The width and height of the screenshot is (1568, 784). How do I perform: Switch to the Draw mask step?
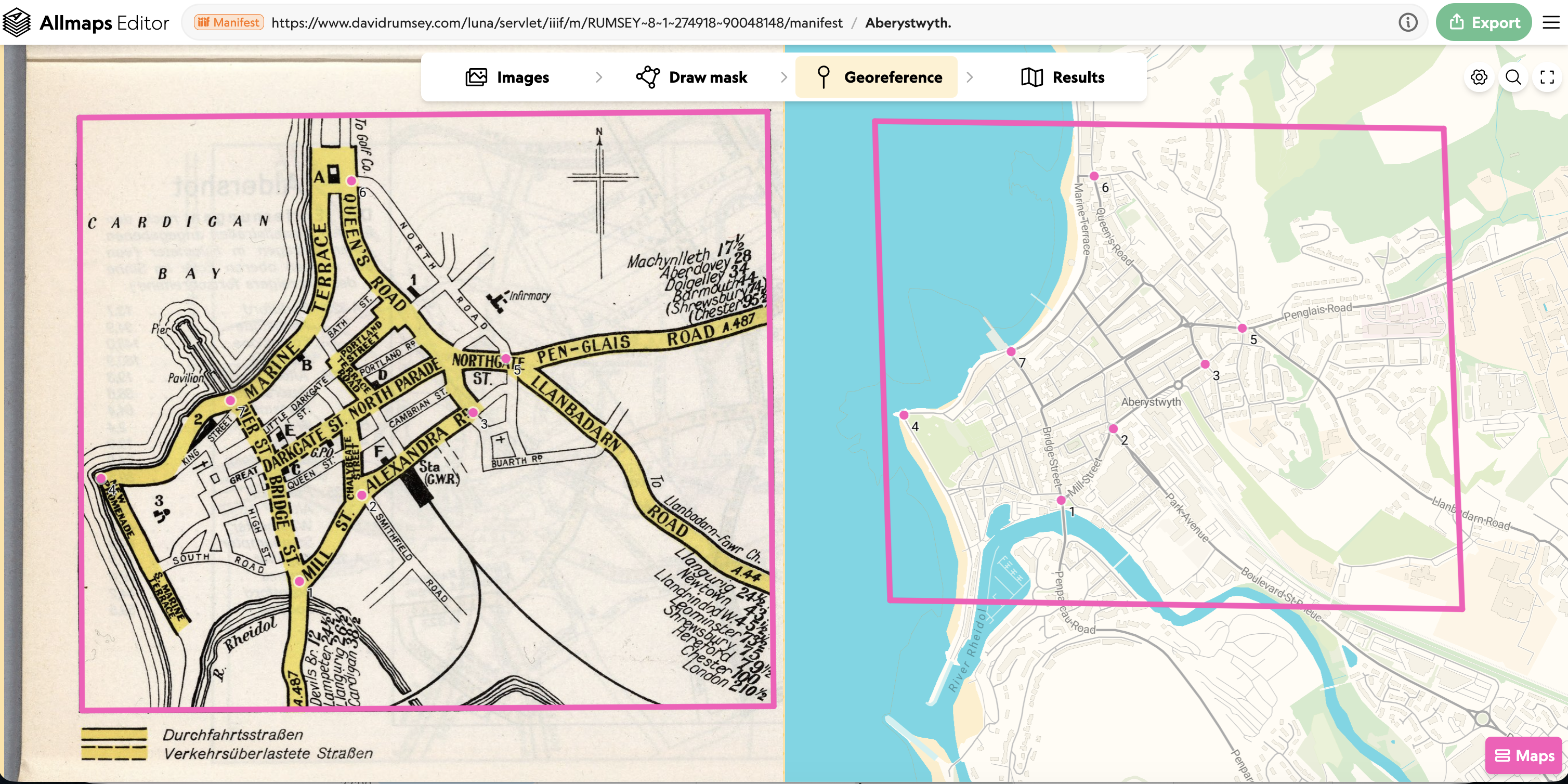(x=691, y=77)
